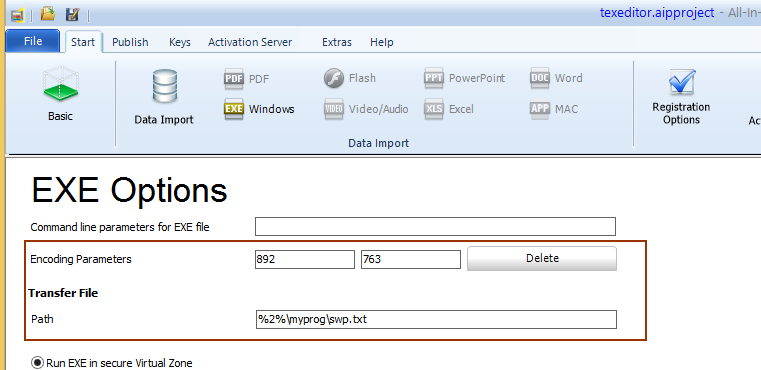Choose Word import type
Image resolution: width=761 pixels, height=370 pixels.
pos(556,78)
